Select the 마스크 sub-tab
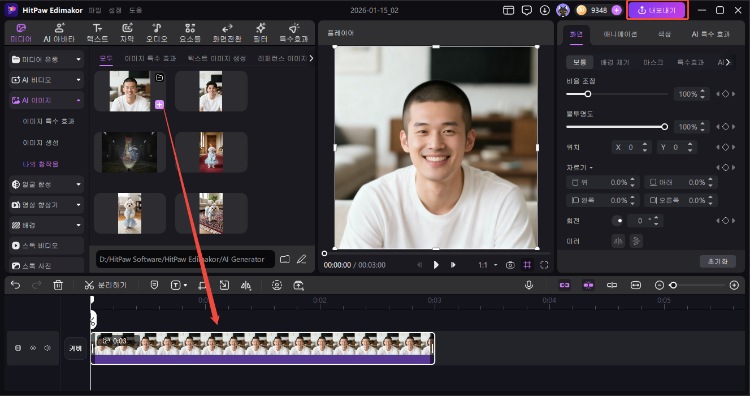 pos(653,62)
